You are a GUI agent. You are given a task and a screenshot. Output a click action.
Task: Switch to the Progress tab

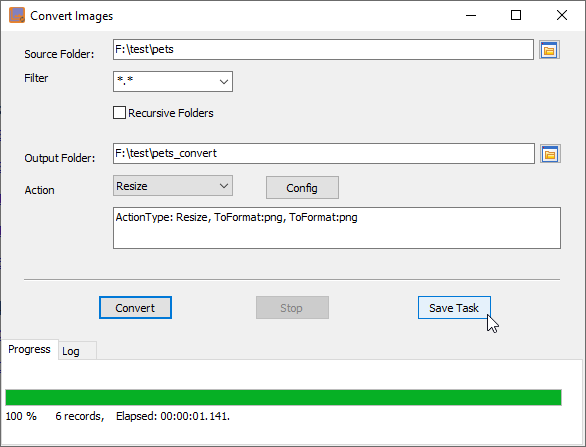(x=29, y=349)
